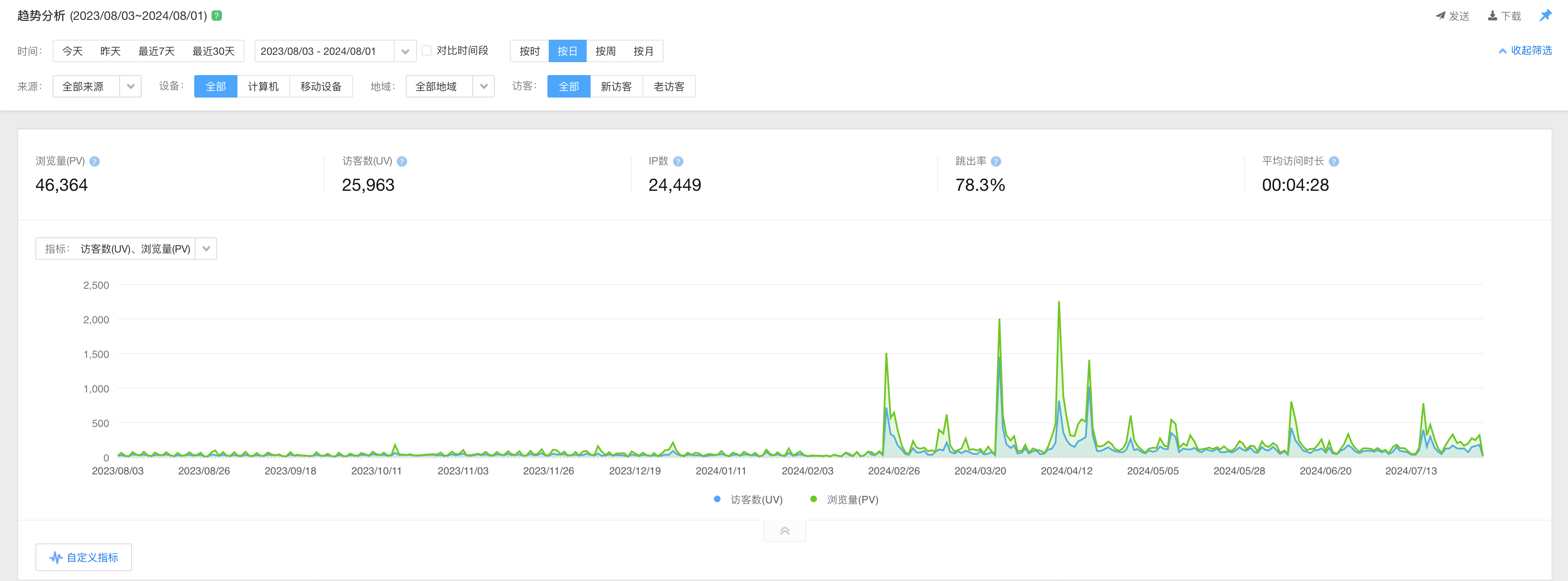
Task: Click the 00:04:28 average duration value
Action: tap(1295, 185)
